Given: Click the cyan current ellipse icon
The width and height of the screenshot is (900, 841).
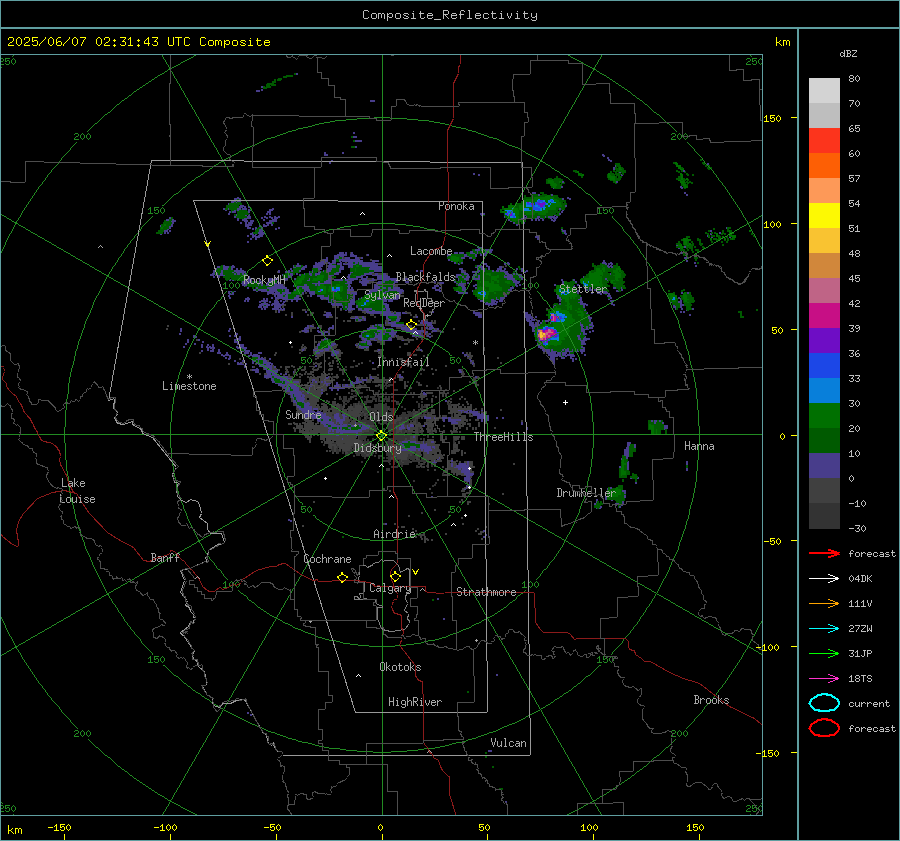Looking at the screenshot, I should tap(824, 703).
